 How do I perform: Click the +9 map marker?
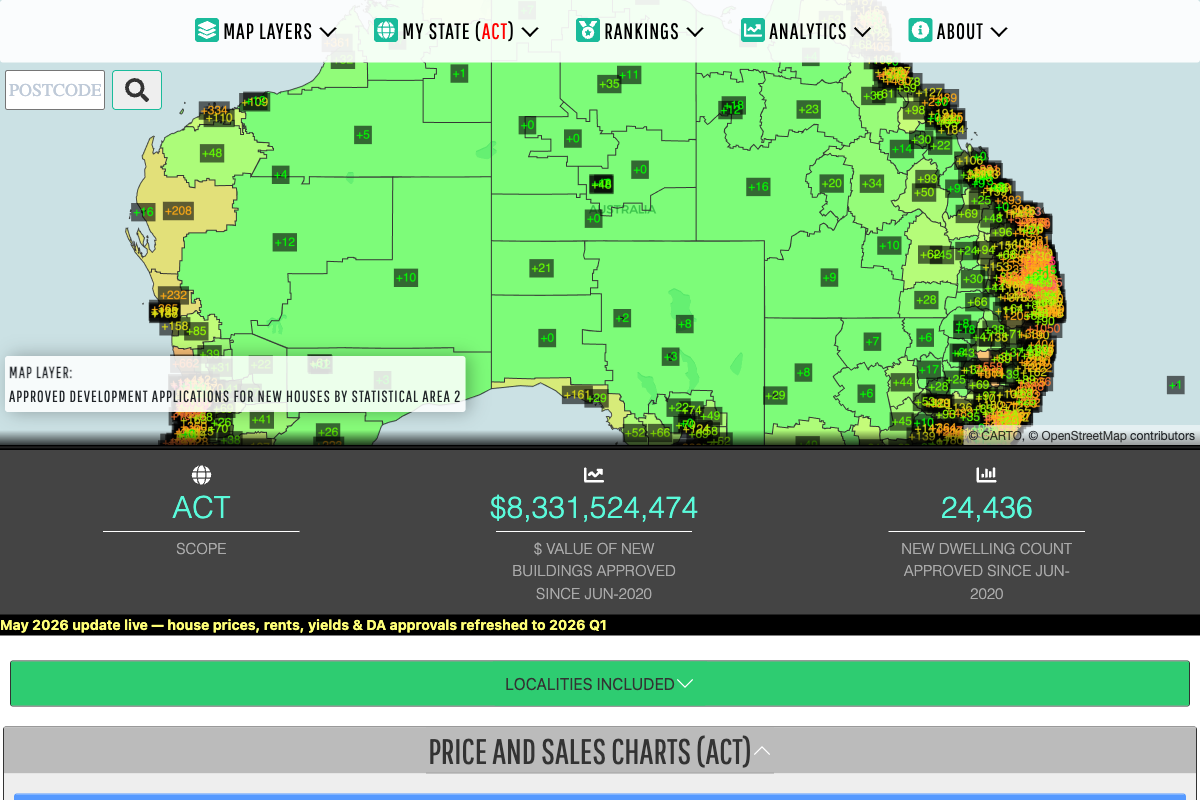pos(829,277)
